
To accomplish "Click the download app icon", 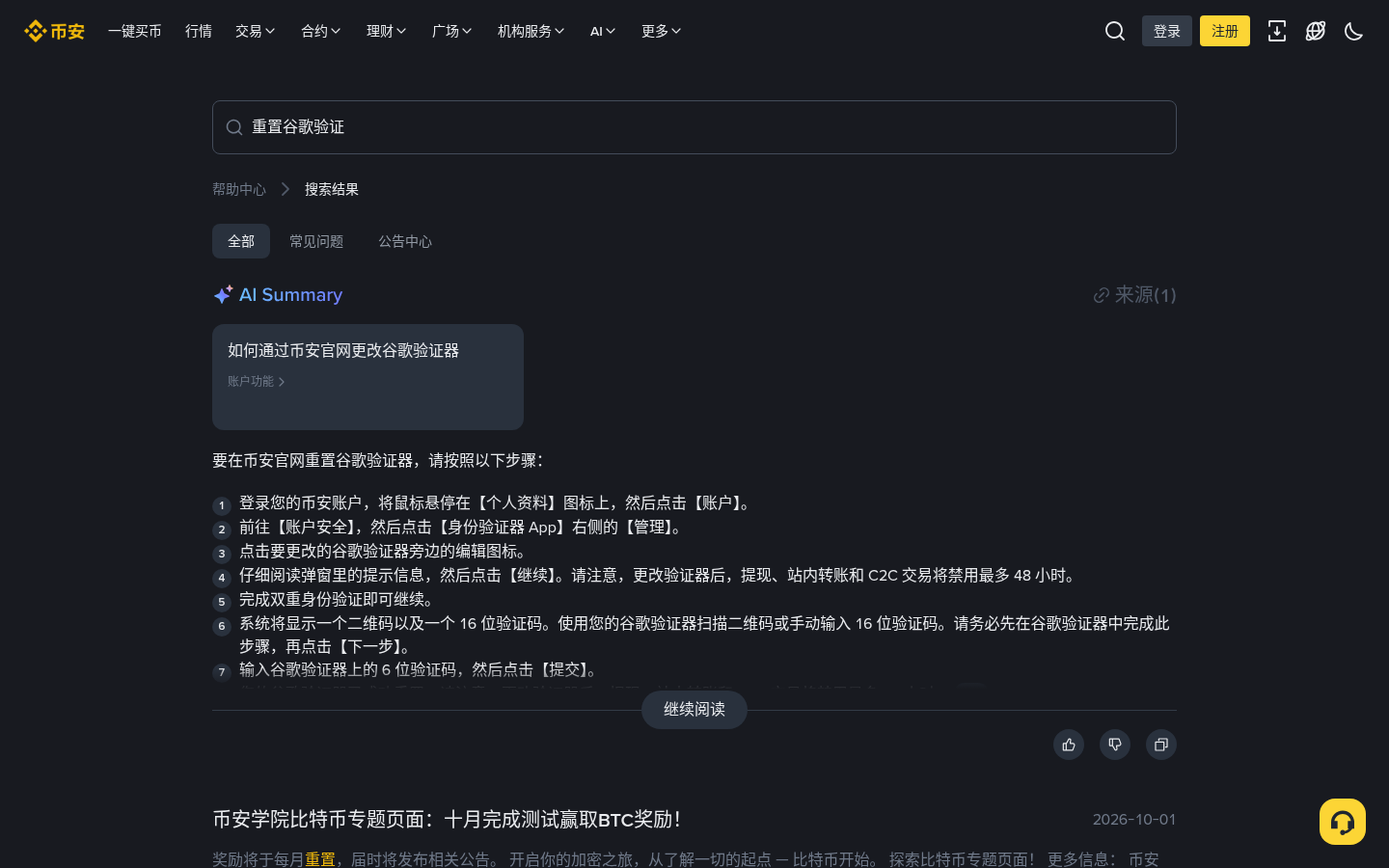I will (x=1277, y=31).
